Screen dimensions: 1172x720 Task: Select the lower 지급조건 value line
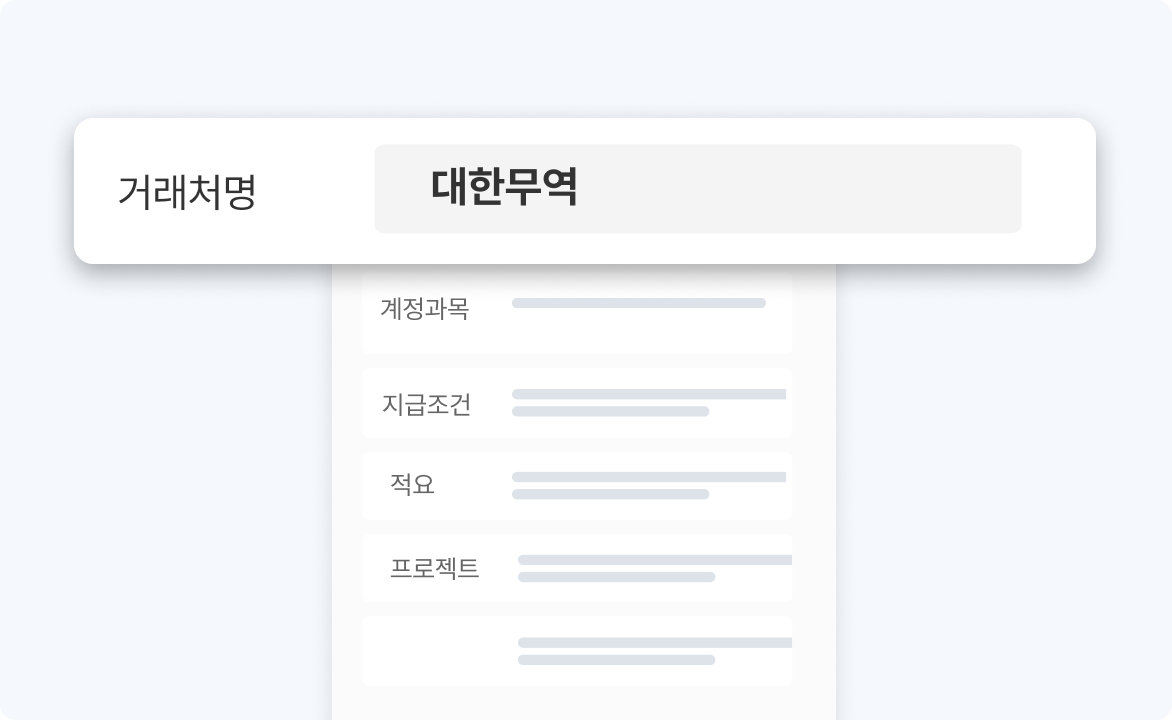[x=610, y=411]
